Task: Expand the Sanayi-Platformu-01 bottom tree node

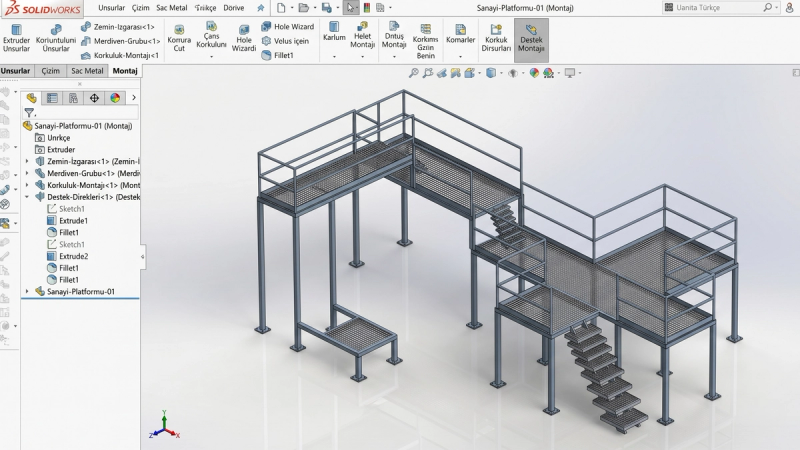Action: click(27, 291)
